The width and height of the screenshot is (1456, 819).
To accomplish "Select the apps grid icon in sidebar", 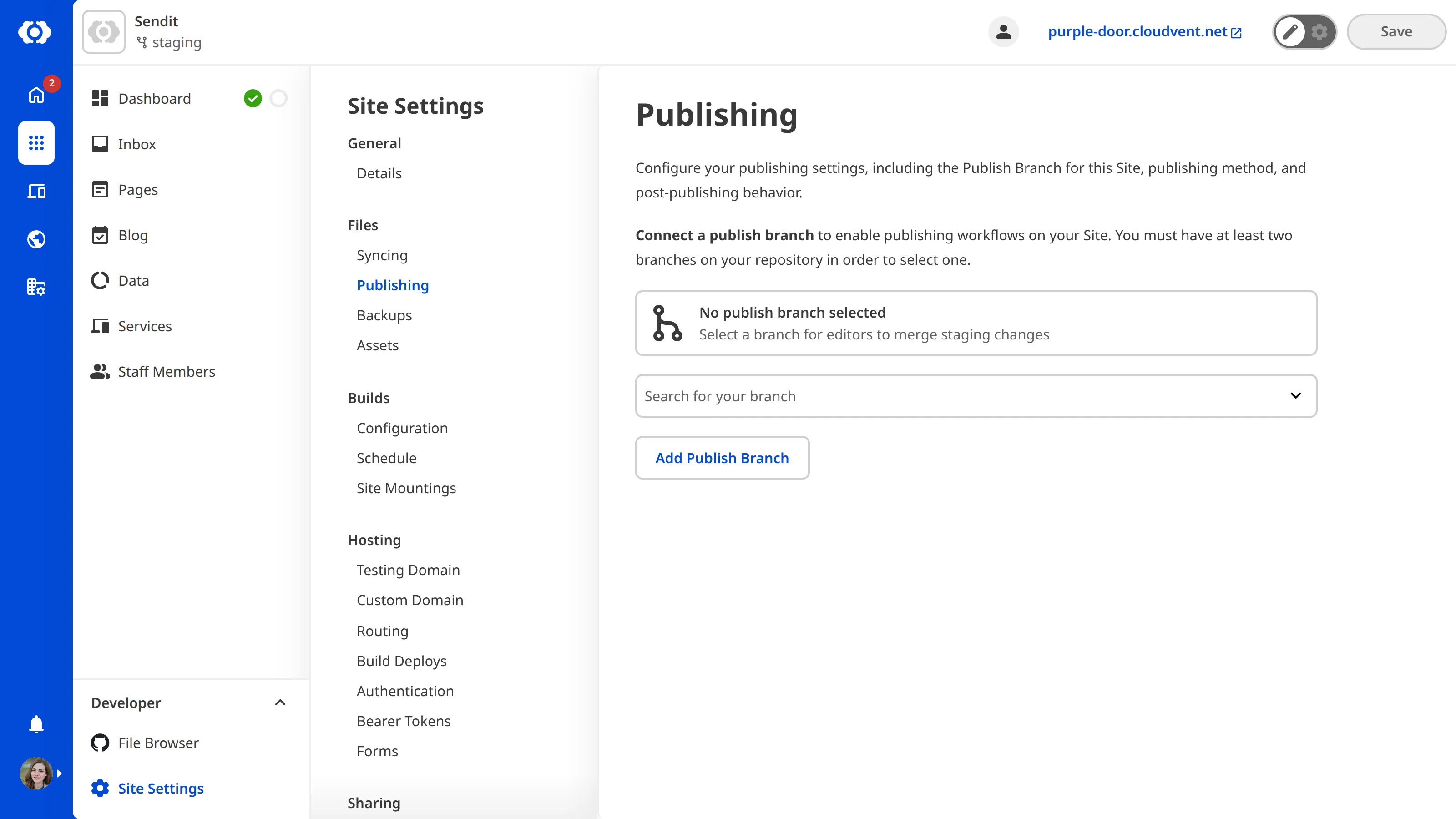I will click(35, 143).
